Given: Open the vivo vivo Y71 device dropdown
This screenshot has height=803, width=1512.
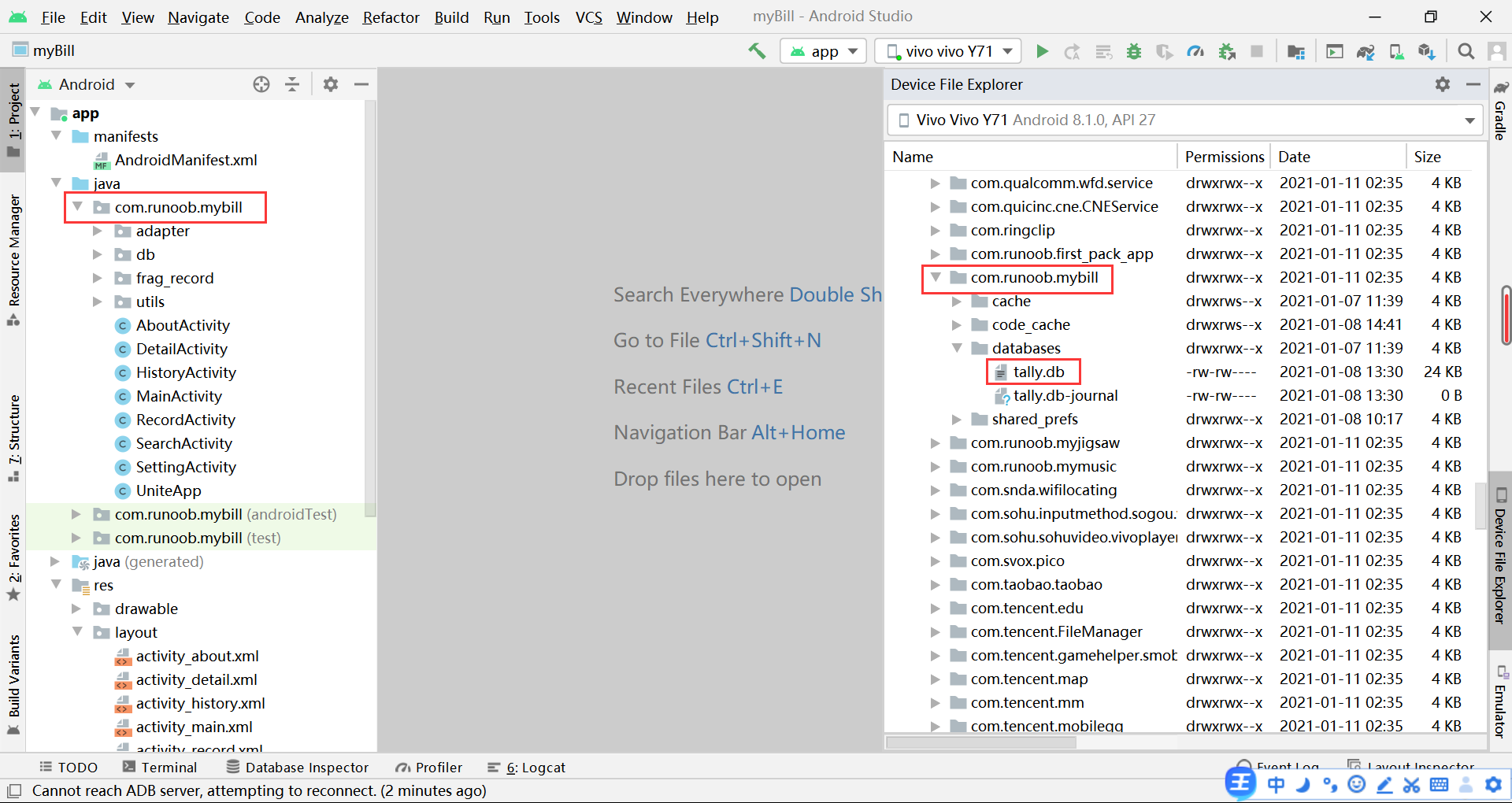Looking at the screenshot, I should (948, 51).
